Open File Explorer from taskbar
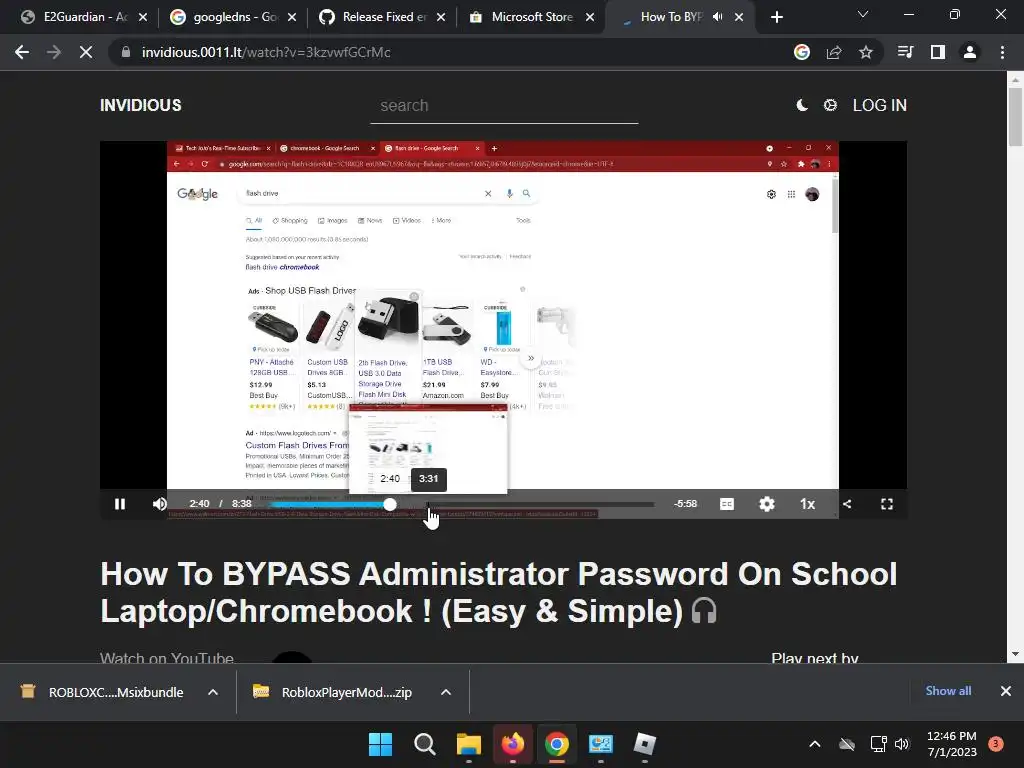This screenshot has width=1024, height=768. [468, 744]
